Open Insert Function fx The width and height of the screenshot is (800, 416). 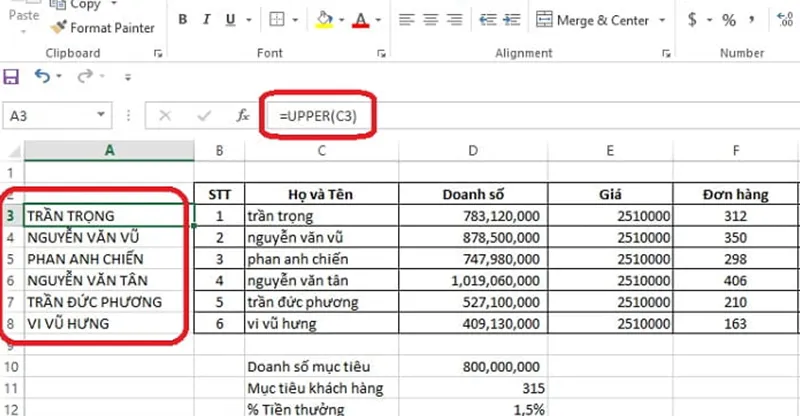[x=243, y=116]
